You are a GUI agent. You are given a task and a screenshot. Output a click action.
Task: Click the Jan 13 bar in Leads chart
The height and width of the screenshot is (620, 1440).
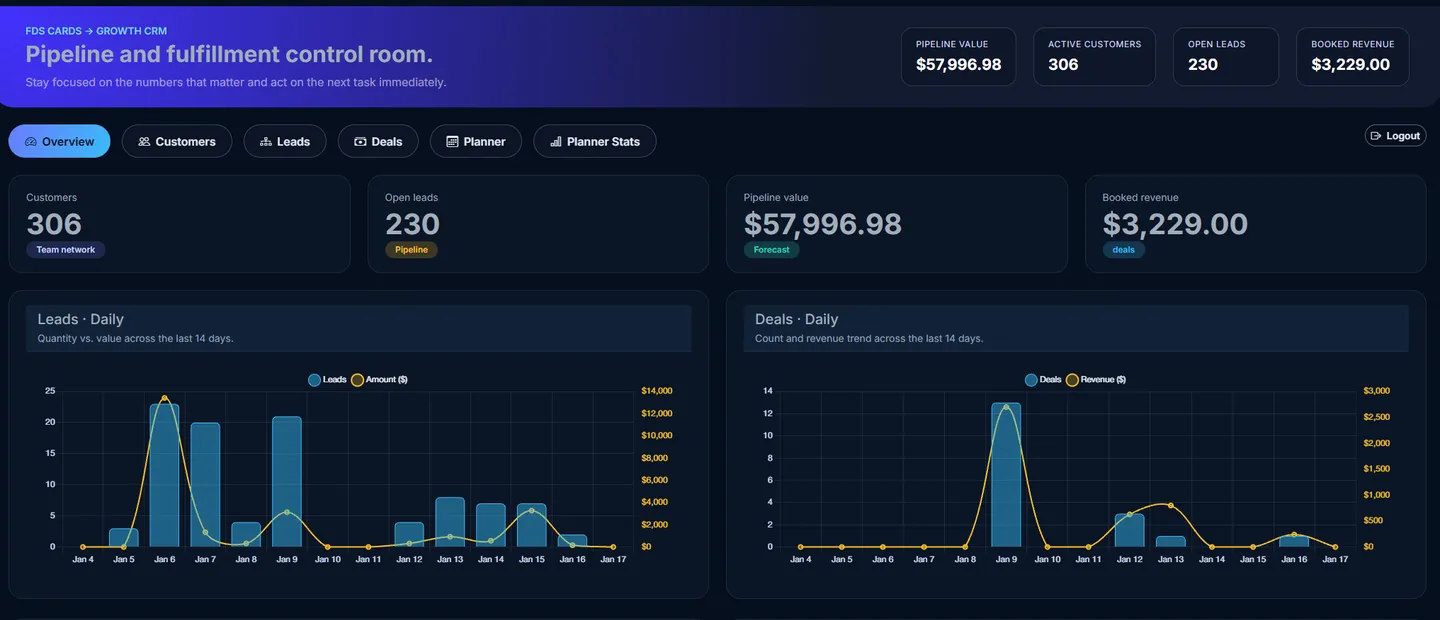pos(450,522)
